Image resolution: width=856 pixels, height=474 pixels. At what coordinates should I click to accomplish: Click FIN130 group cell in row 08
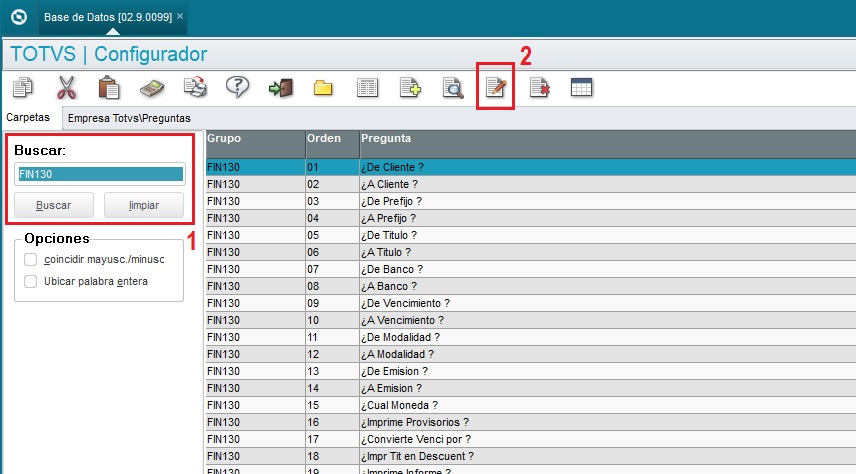[255, 286]
